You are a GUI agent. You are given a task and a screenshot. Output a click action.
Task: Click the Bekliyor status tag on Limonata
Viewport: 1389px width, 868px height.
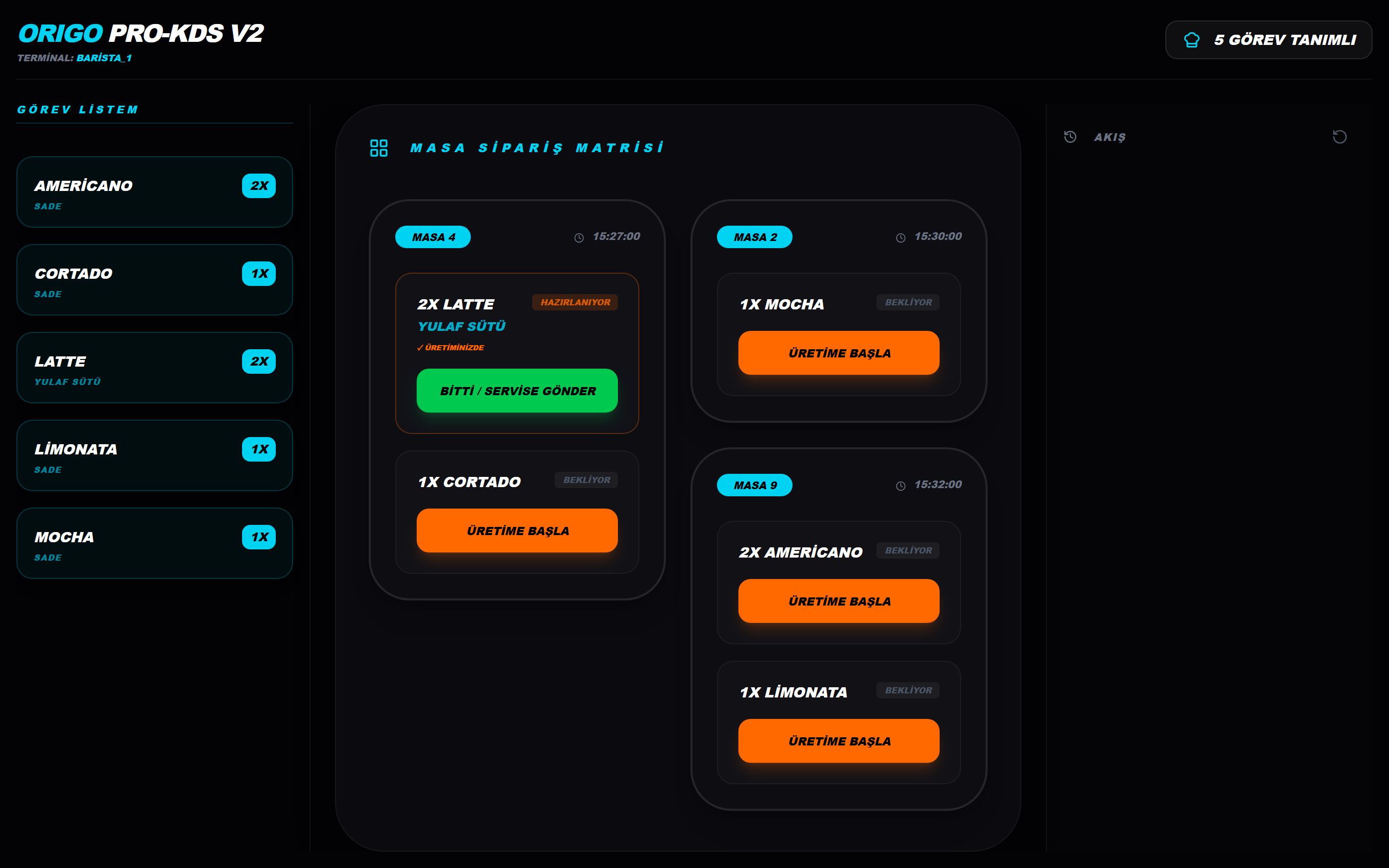pyautogui.click(x=907, y=690)
